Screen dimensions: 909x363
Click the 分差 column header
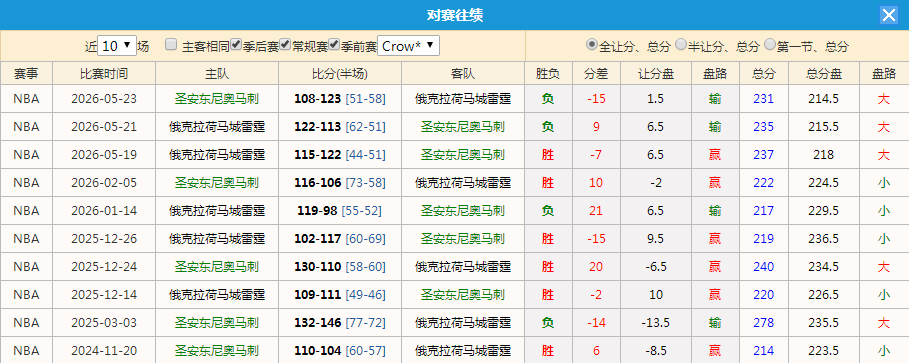click(x=596, y=74)
